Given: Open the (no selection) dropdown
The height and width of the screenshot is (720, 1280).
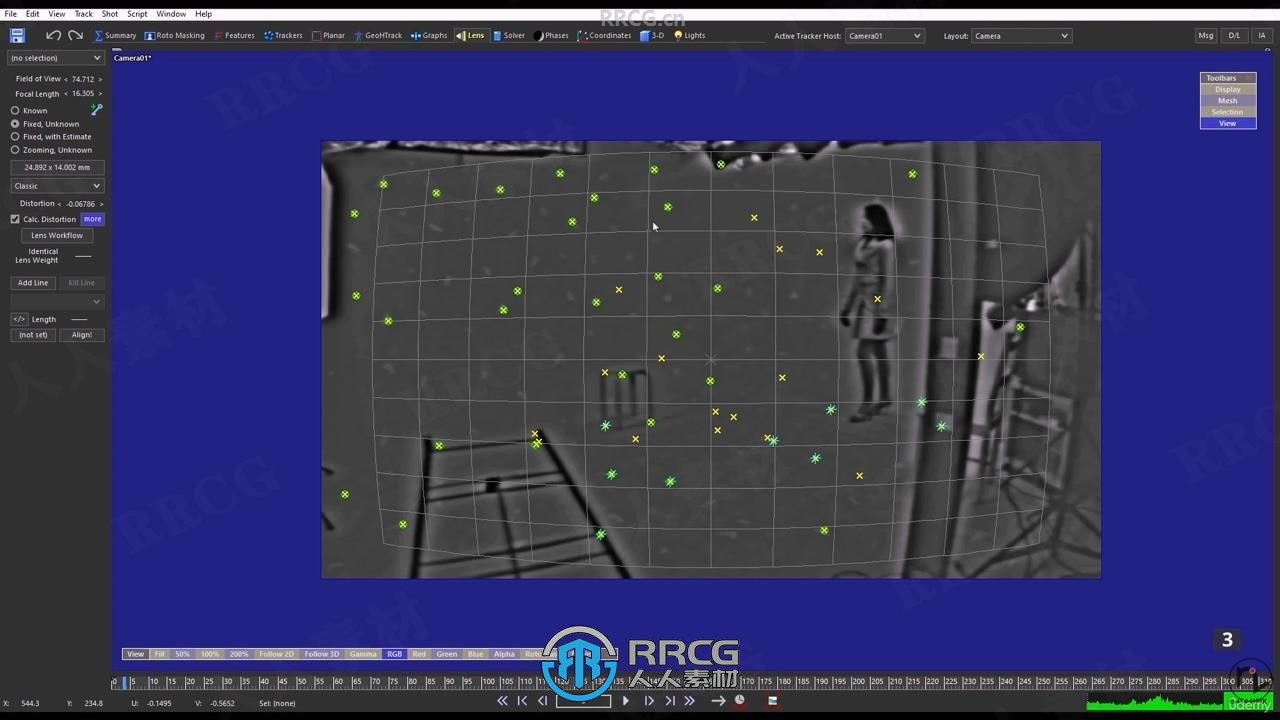Looking at the screenshot, I should click(x=56, y=58).
